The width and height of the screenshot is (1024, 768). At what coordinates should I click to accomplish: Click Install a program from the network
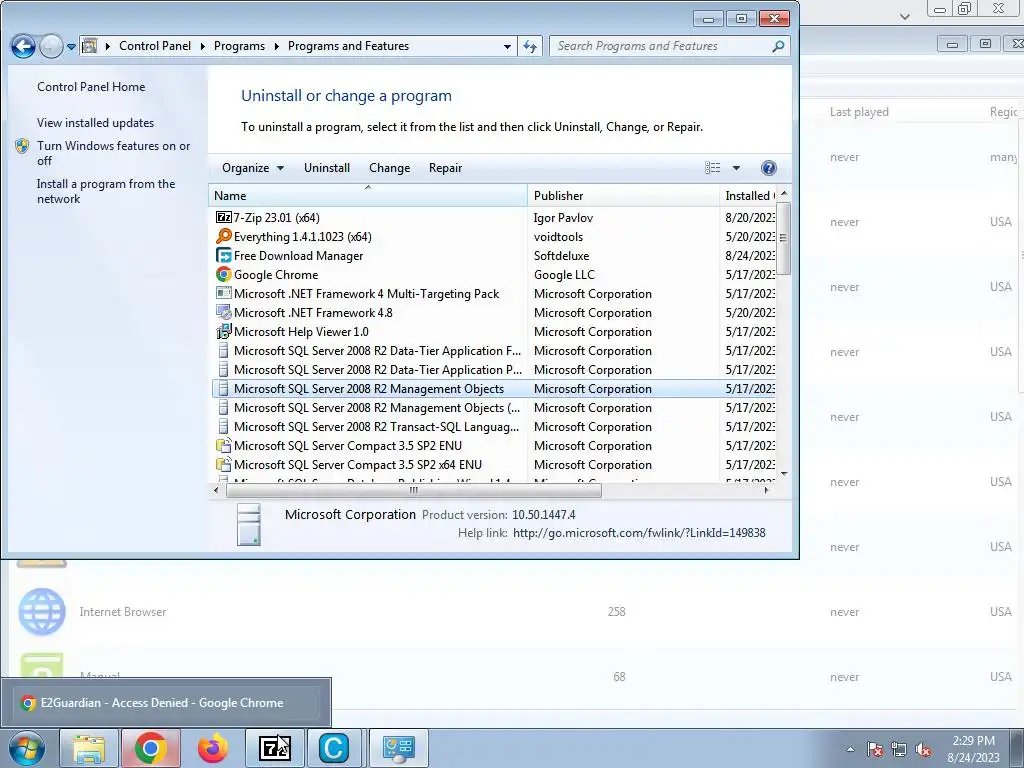point(106,191)
